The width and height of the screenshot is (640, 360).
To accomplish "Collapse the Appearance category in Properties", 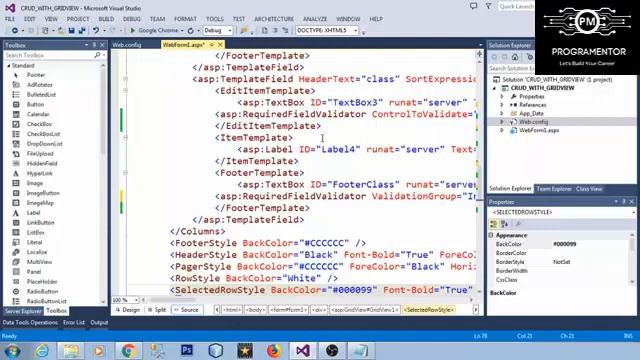I will point(491,236).
